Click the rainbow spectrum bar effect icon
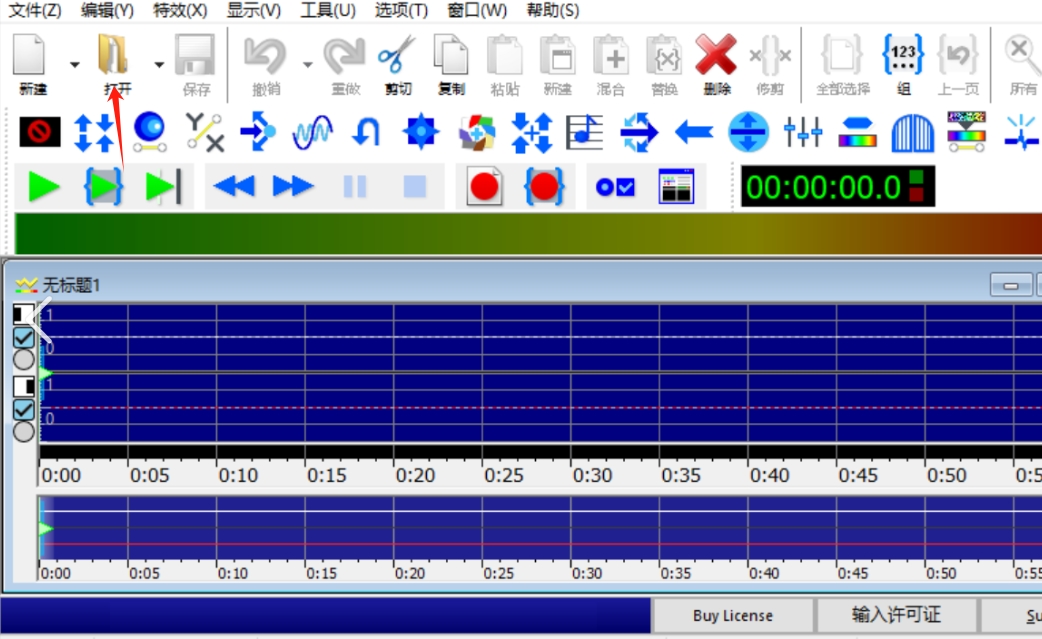Screen dimensions: 1042x639 coord(857,132)
